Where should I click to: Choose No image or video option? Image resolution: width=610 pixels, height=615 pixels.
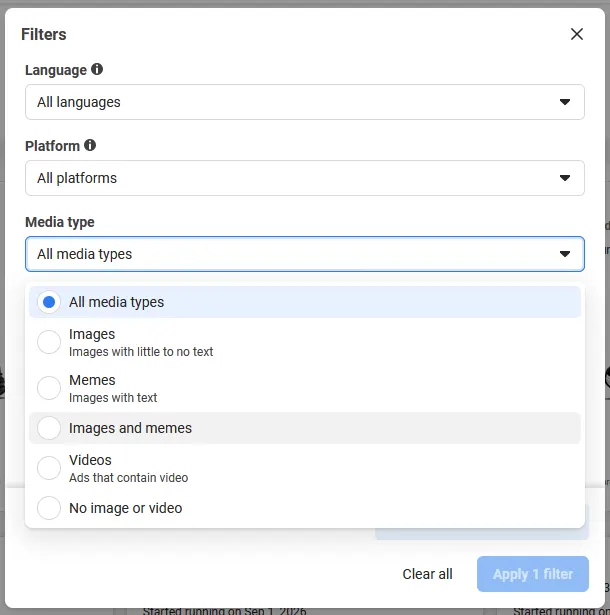305,508
